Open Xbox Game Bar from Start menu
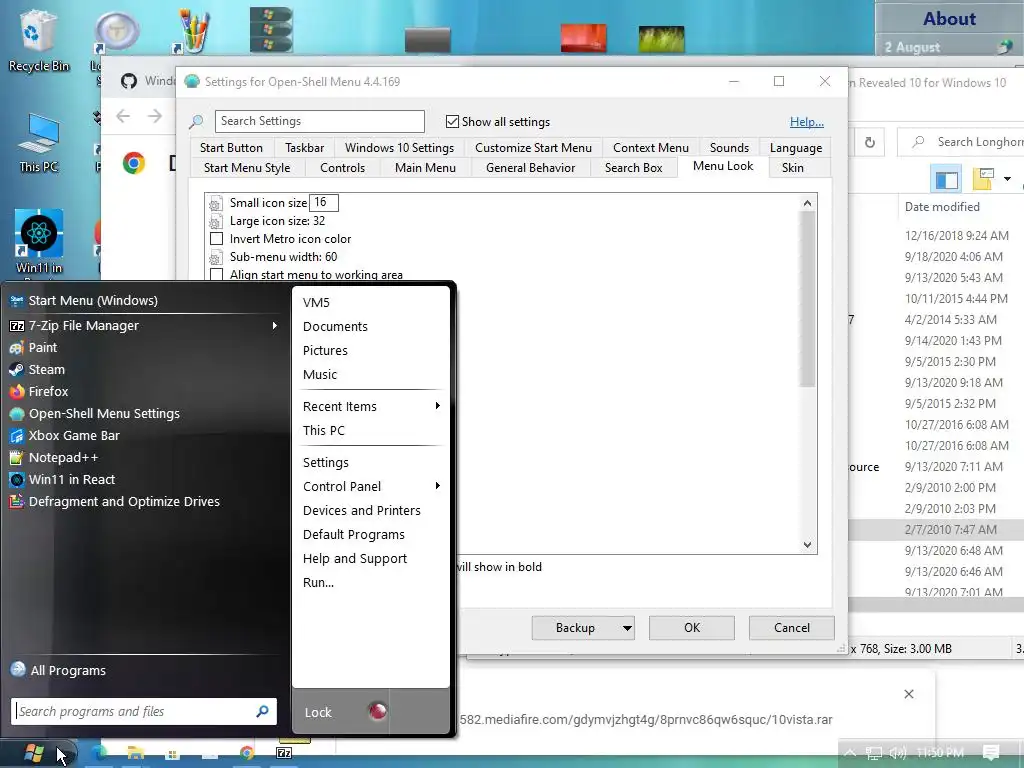 144,436
